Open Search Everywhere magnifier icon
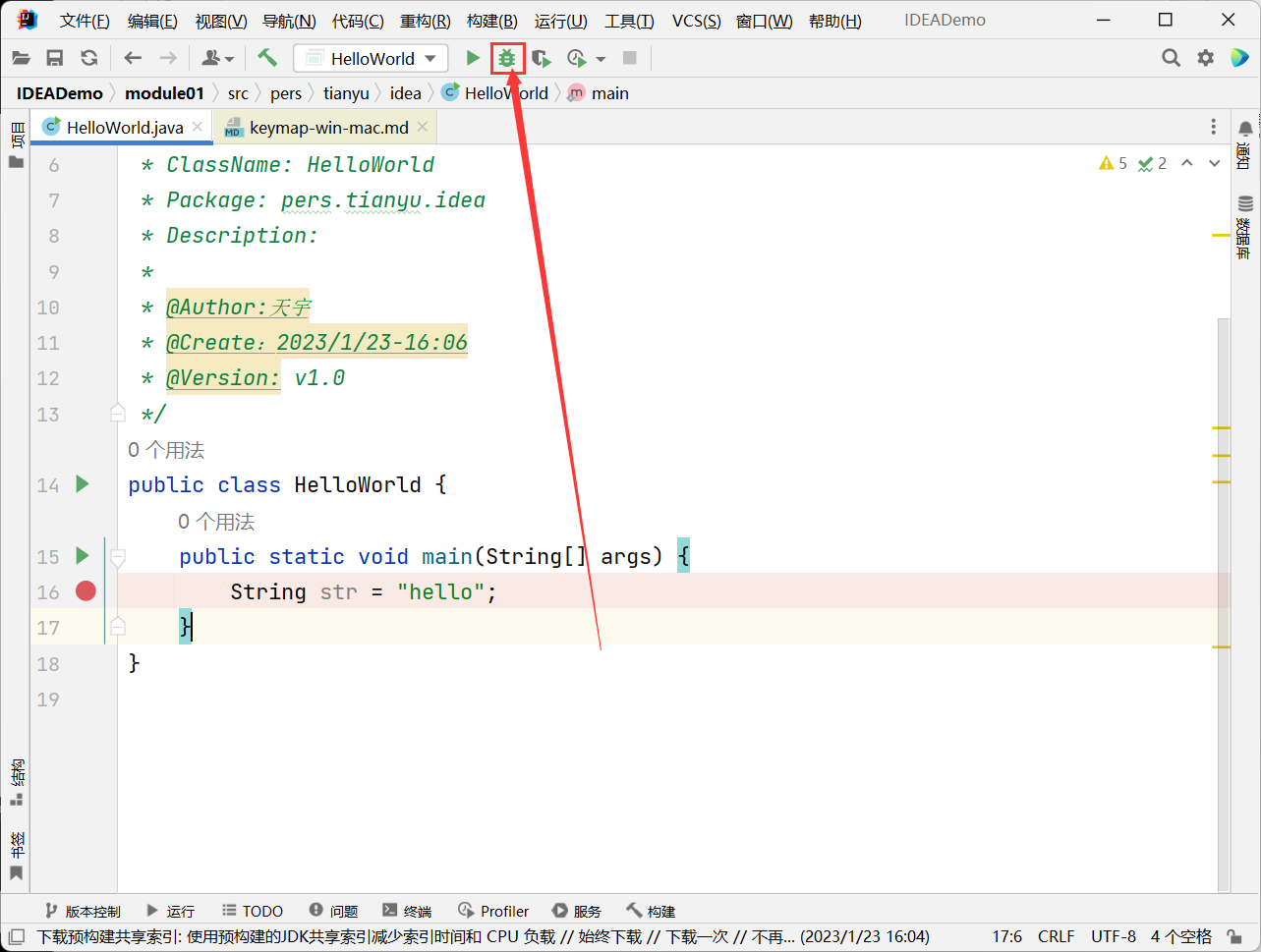The height and width of the screenshot is (952, 1261). coord(1171,58)
